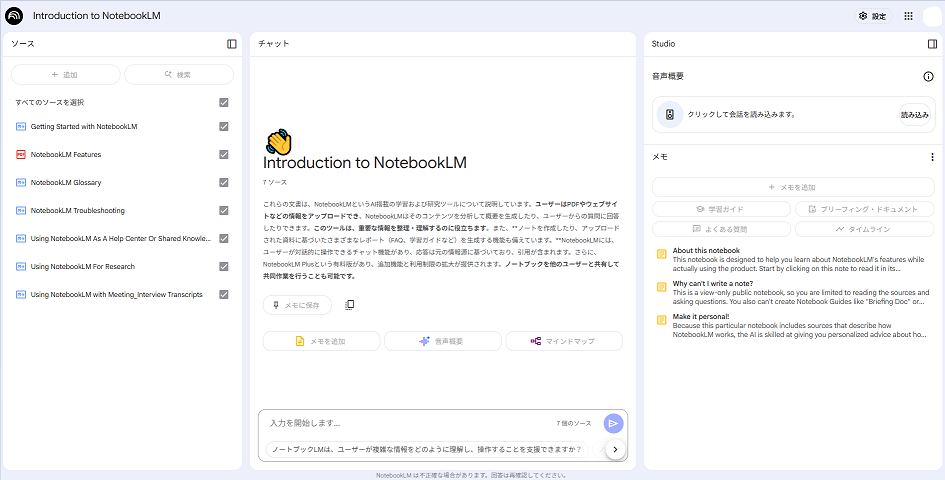Collapse the Studio panel with its panel icon
This screenshot has height=480, width=945.
click(932, 44)
